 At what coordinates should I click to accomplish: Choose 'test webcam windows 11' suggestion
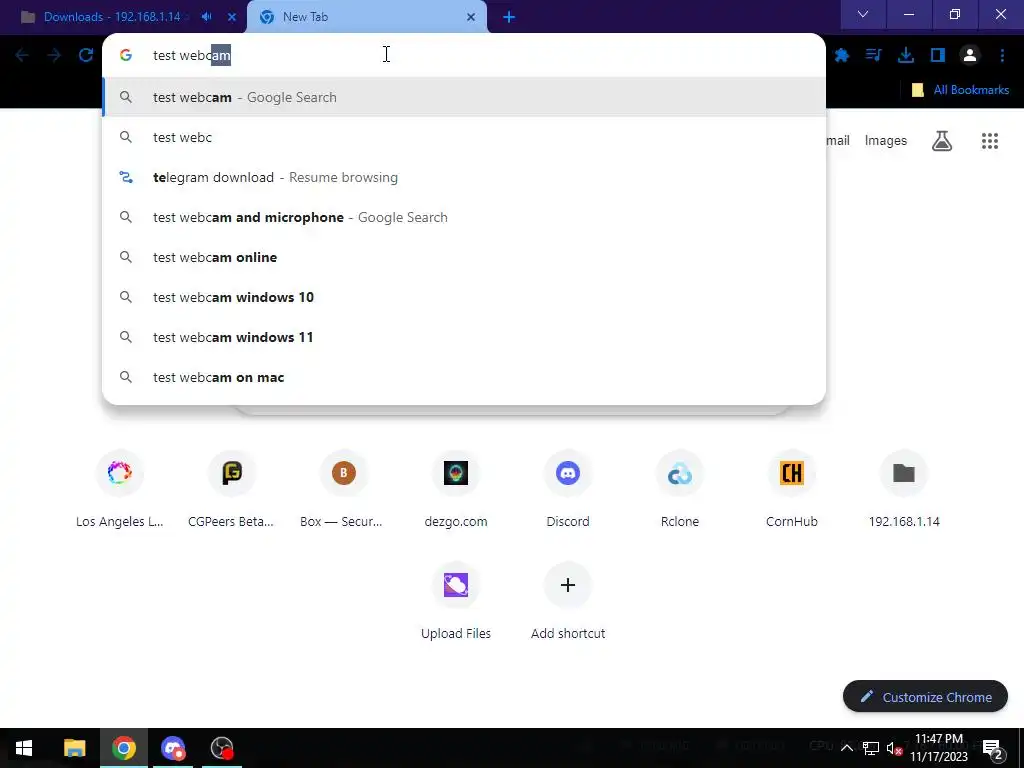click(x=464, y=337)
